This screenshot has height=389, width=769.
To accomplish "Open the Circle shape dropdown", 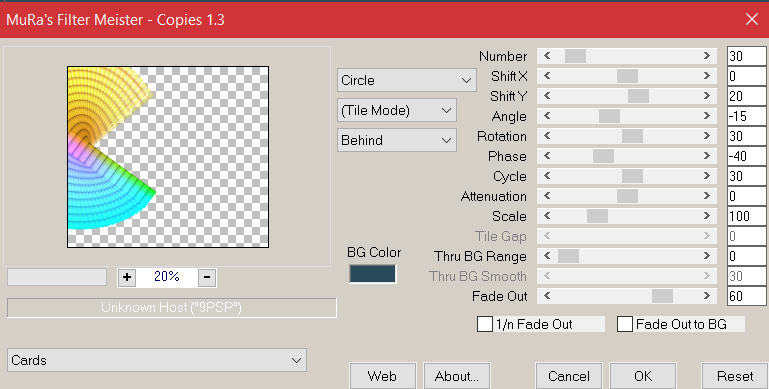I will (x=407, y=80).
